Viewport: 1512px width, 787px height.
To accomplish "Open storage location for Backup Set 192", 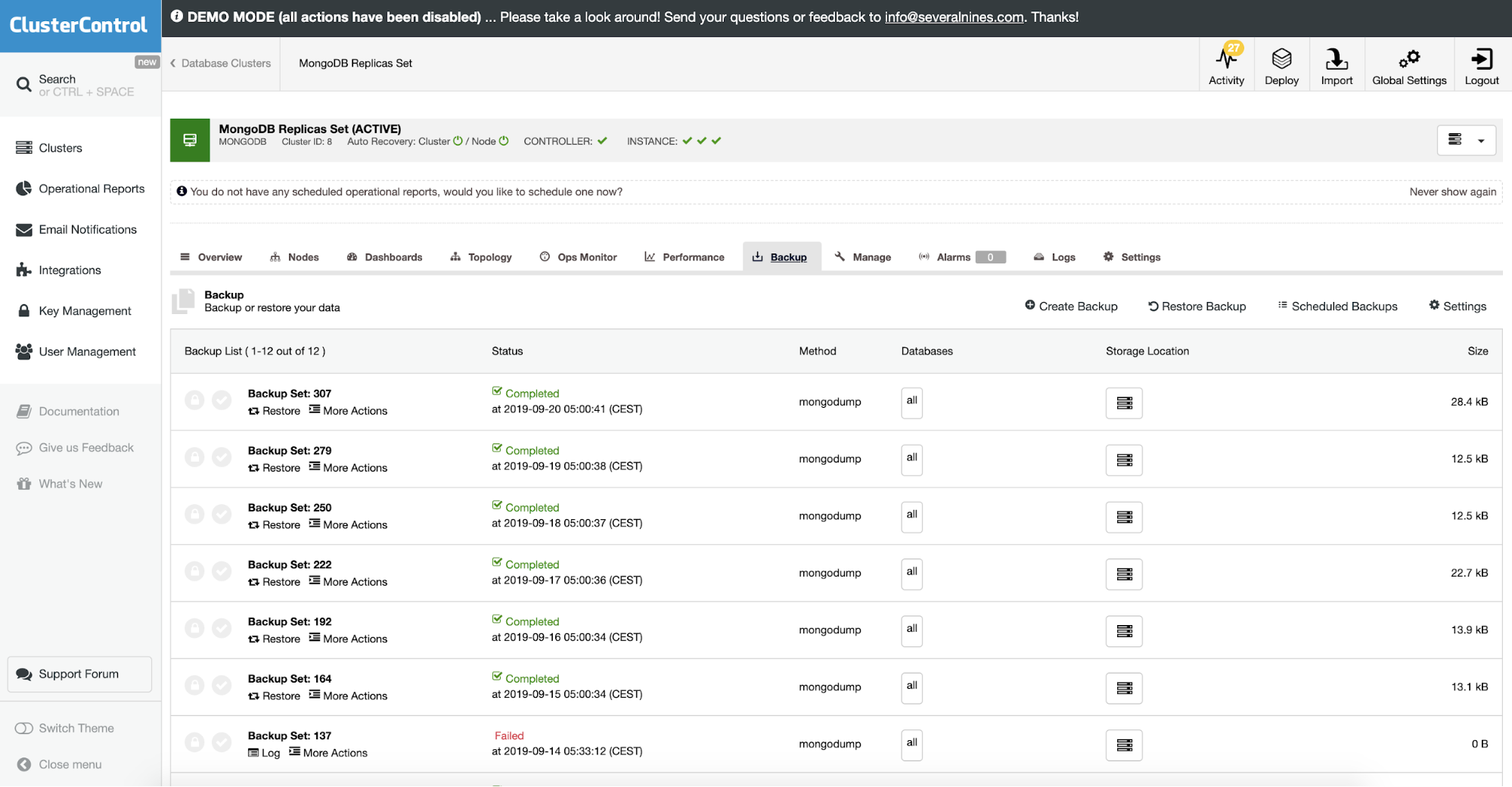I will (1124, 631).
